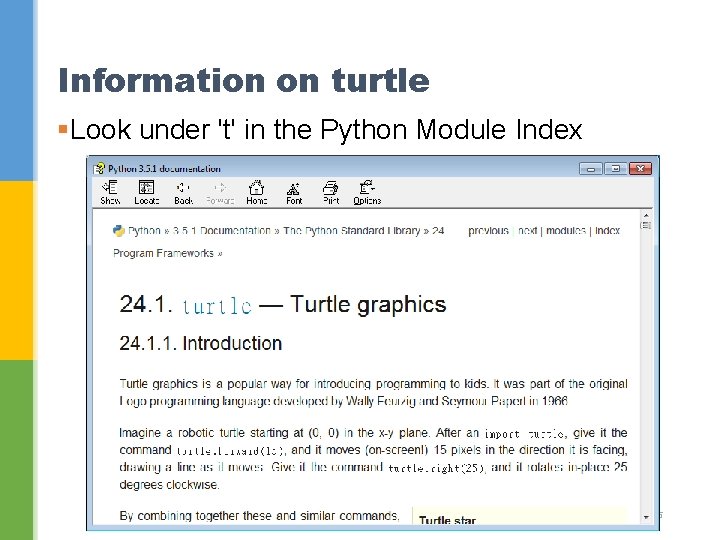Open 'The Python Standard Library' breadcrumb link

352,231
